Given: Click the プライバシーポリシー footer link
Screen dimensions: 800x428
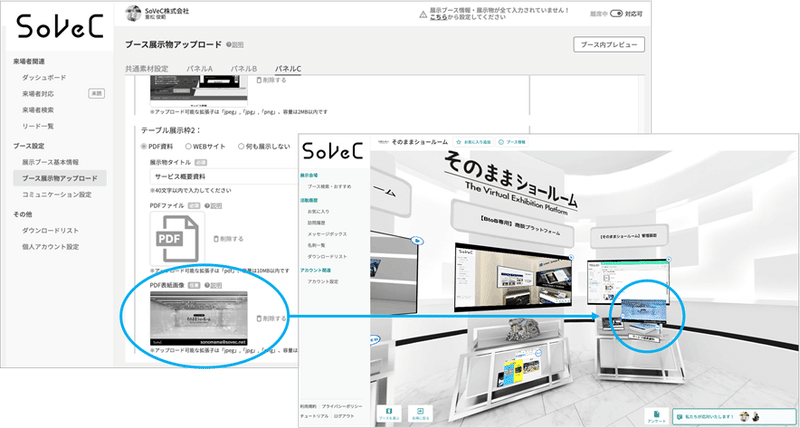Looking at the screenshot, I should tap(341, 406).
